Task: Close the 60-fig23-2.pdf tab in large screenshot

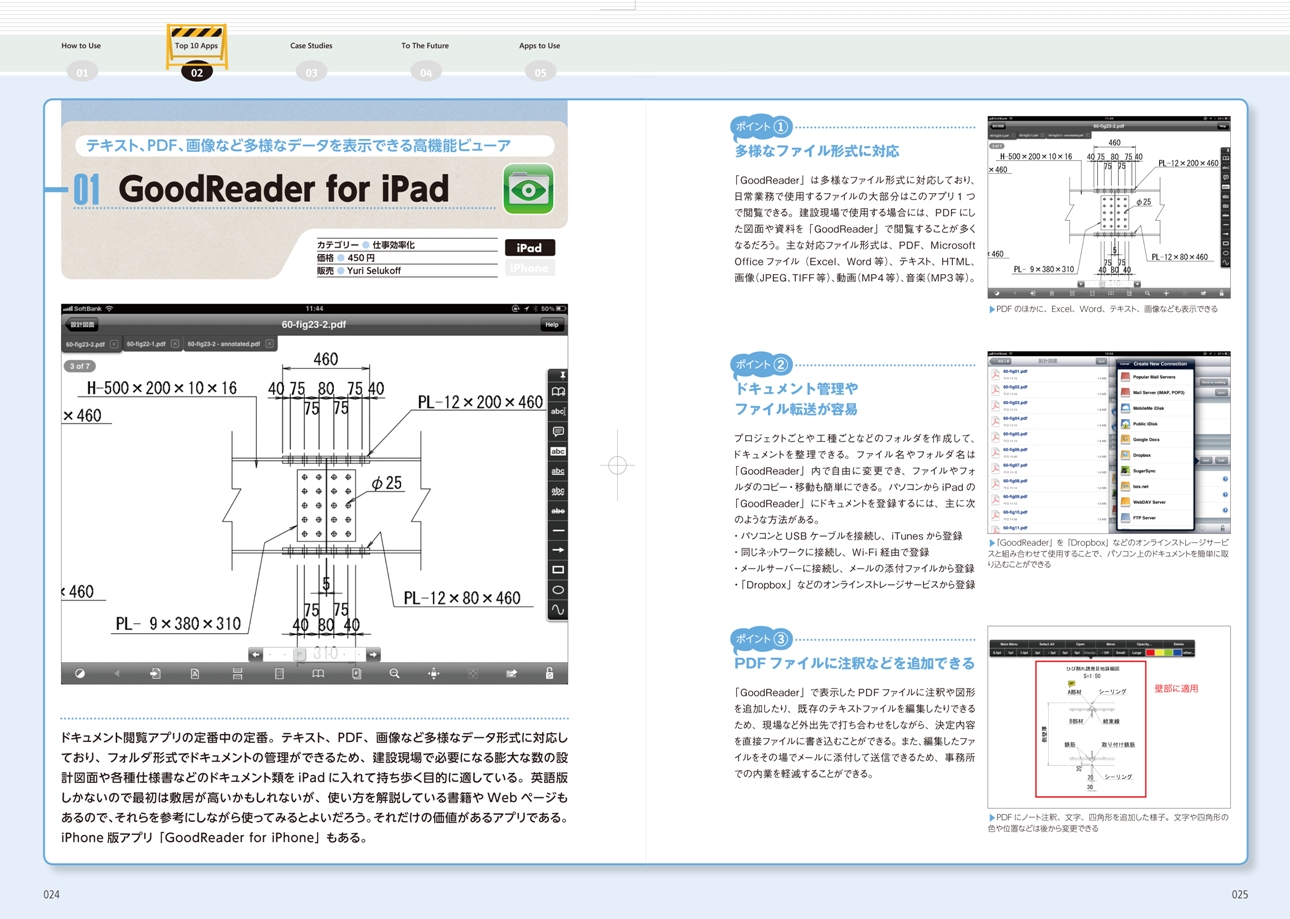Action: point(115,344)
